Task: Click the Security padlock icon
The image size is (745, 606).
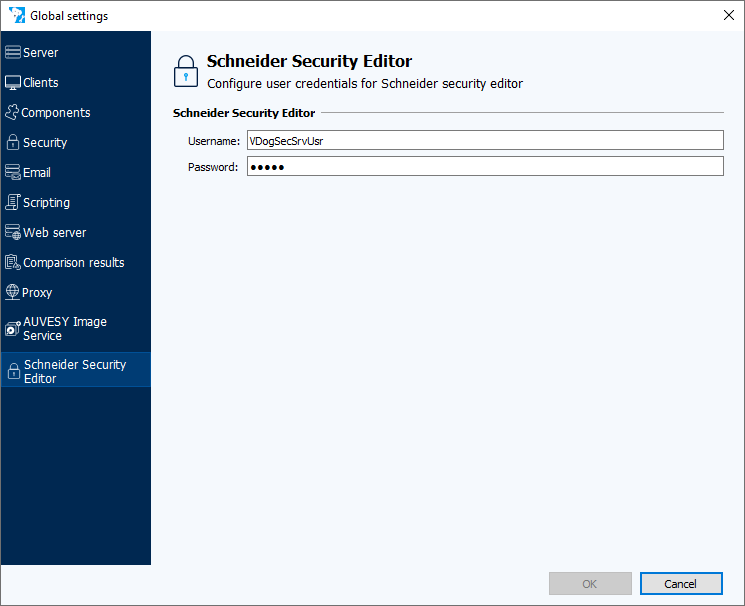Action: (13, 142)
